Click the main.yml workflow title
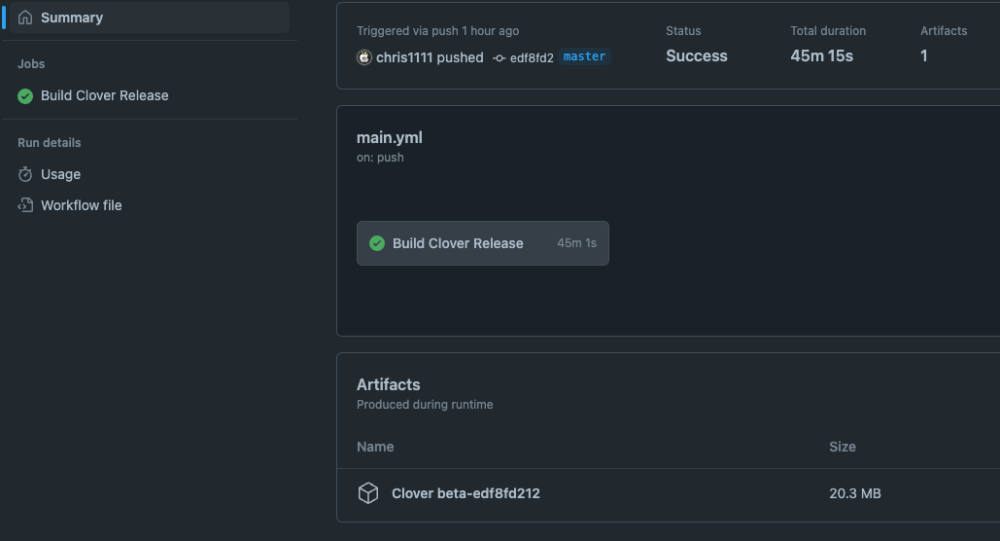Image resolution: width=1000 pixels, height=541 pixels. click(389, 138)
